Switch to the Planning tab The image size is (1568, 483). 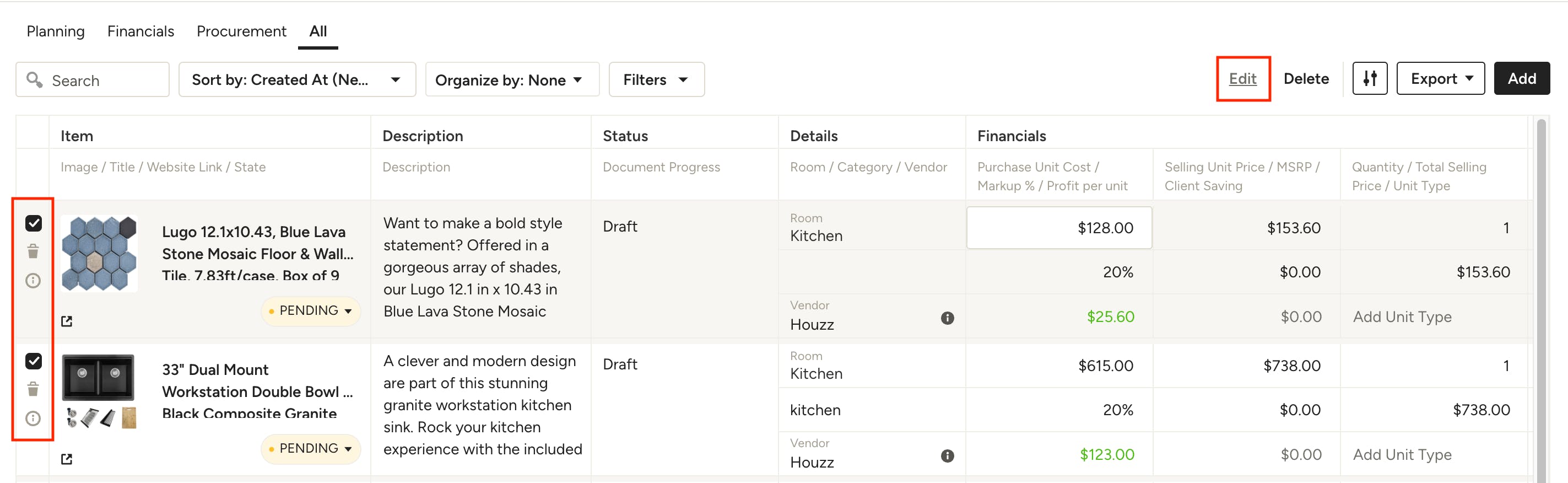click(x=56, y=31)
